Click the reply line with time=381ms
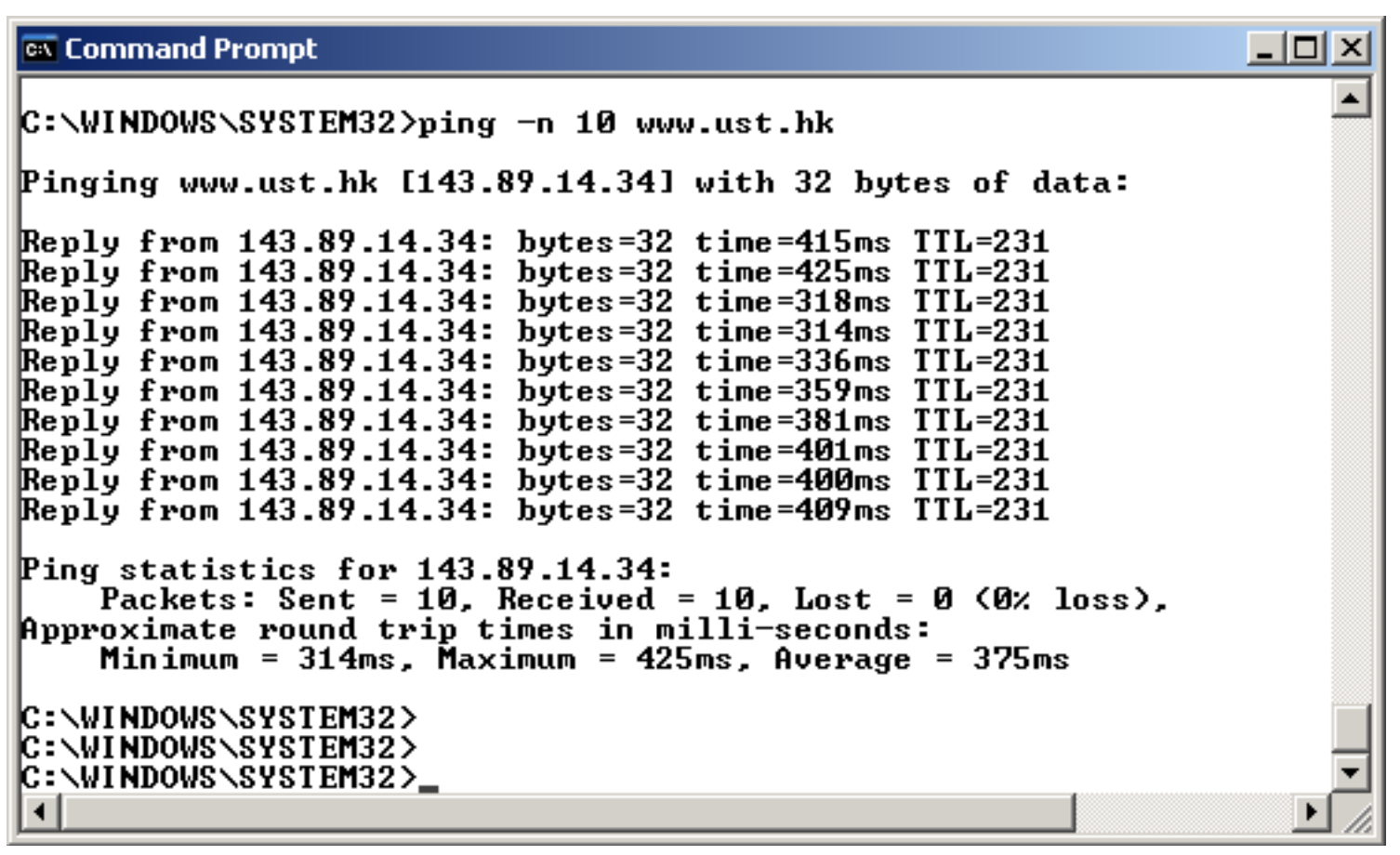1400x855 pixels. [535, 421]
